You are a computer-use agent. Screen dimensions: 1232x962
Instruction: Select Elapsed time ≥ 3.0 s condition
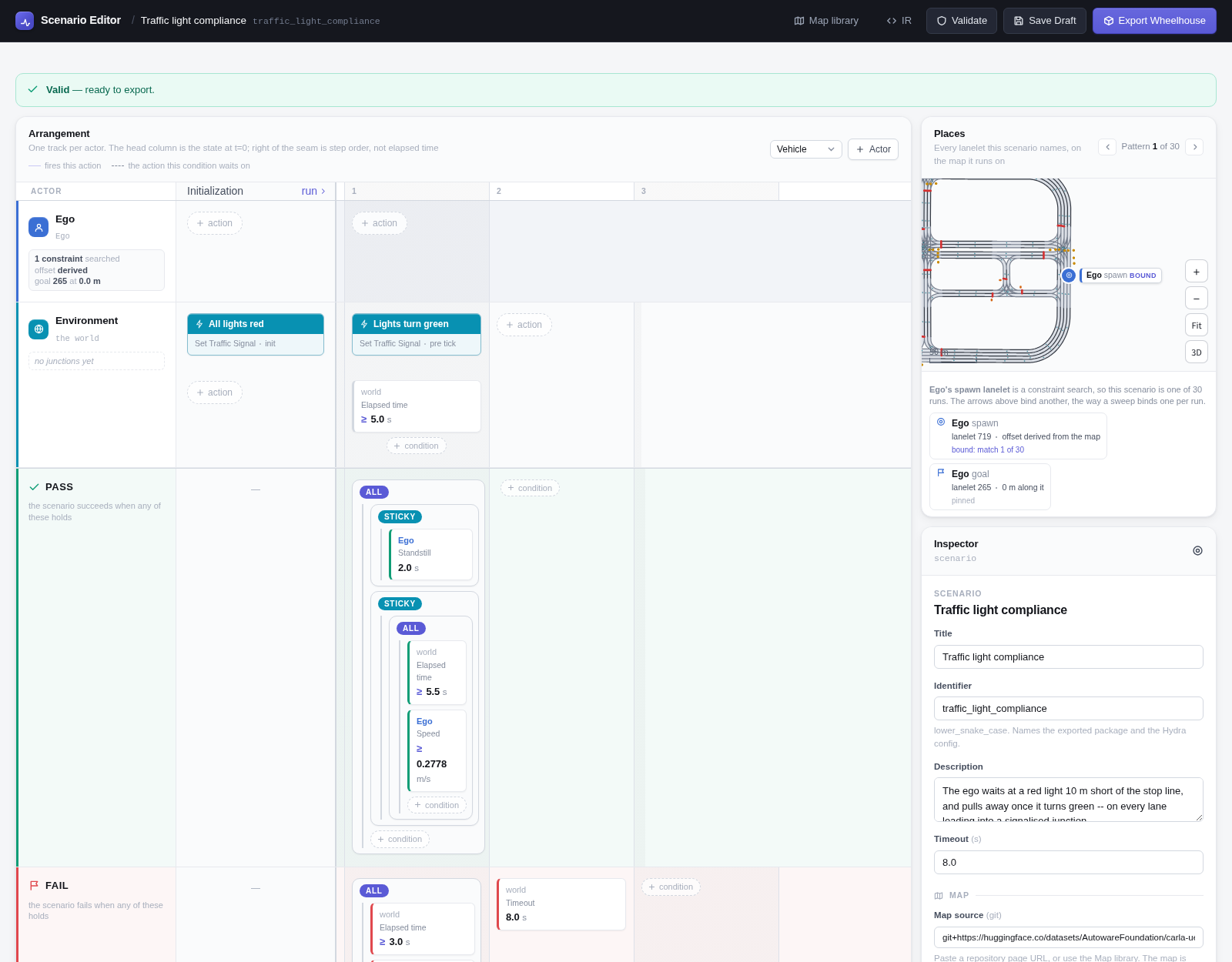[423, 929]
